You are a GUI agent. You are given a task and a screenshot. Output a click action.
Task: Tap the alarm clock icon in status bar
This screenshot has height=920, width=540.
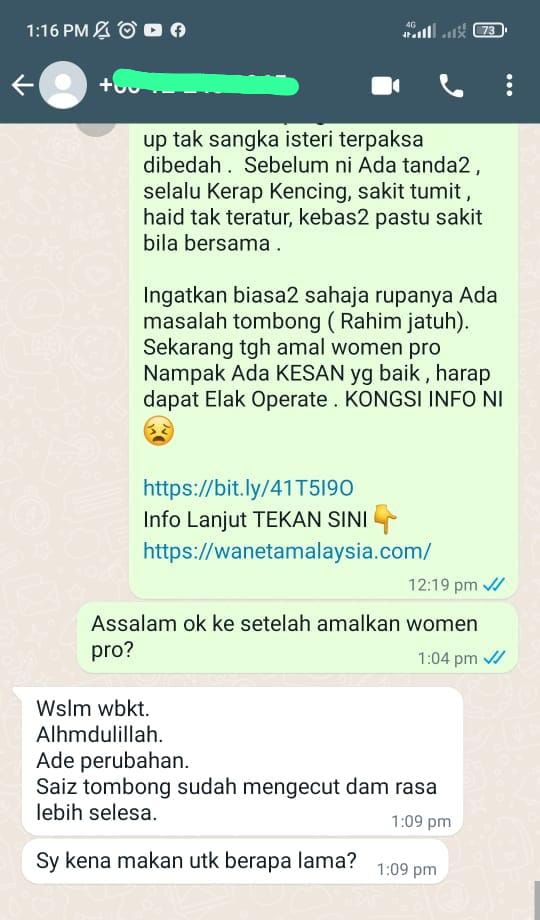tap(127, 30)
